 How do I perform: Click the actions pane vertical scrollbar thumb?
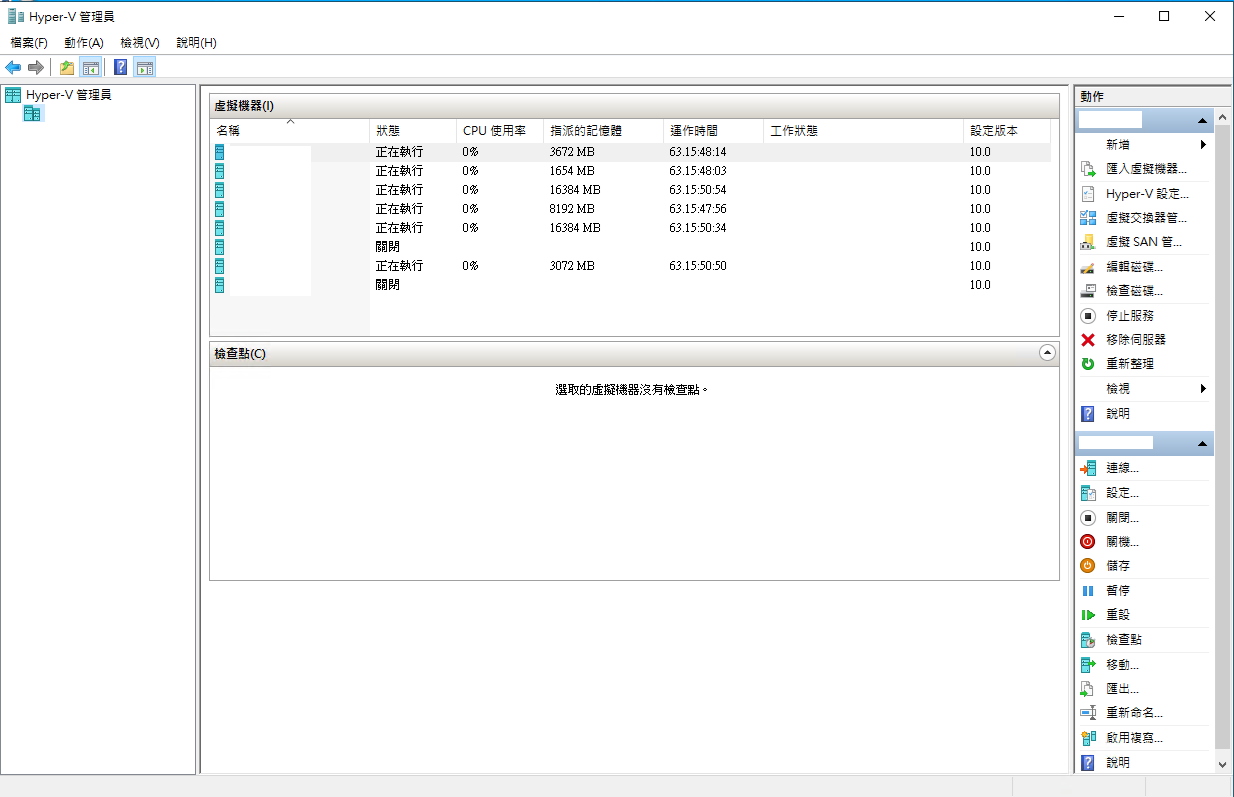[x=1221, y=437]
